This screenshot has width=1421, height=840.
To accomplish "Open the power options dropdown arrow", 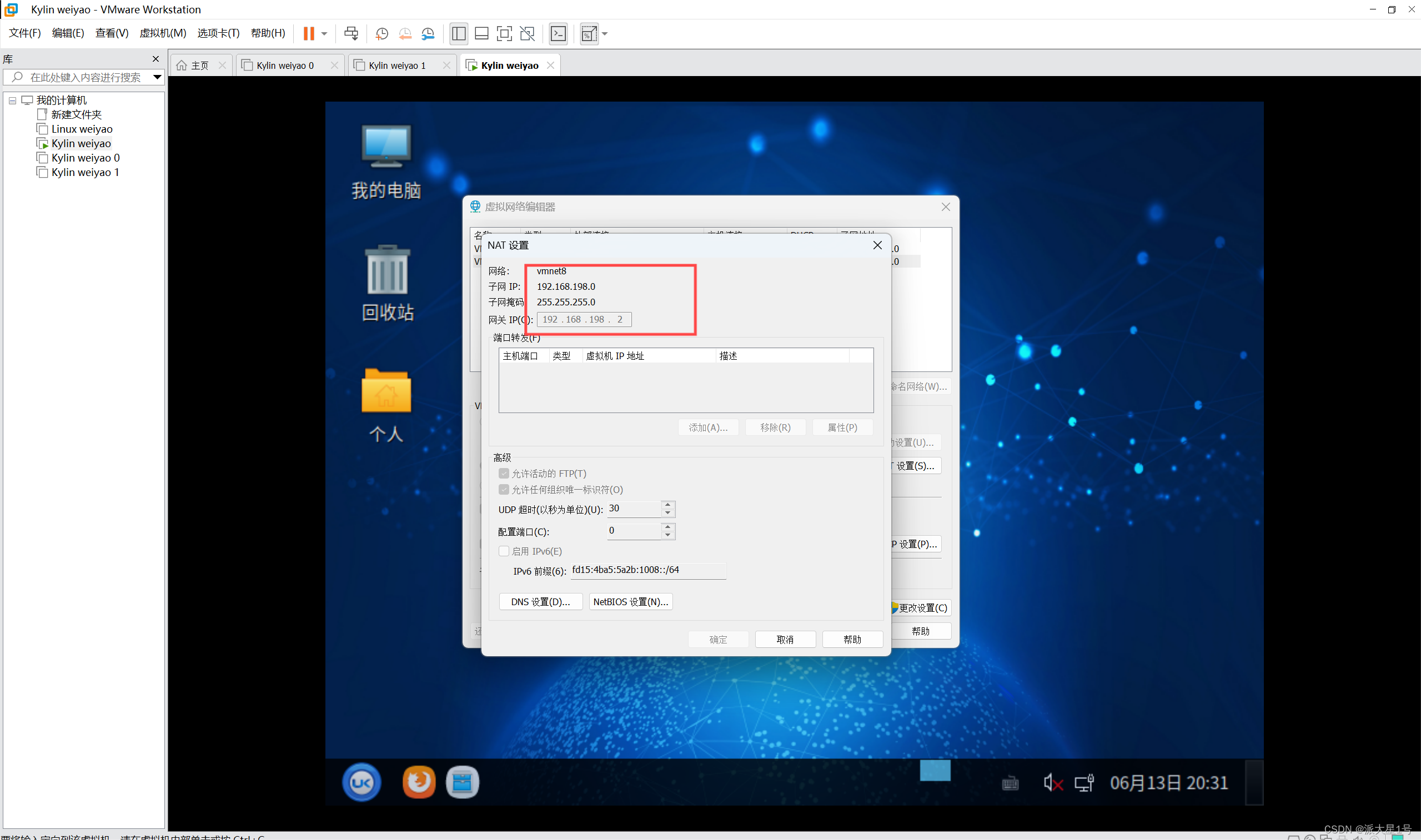I will (x=324, y=33).
